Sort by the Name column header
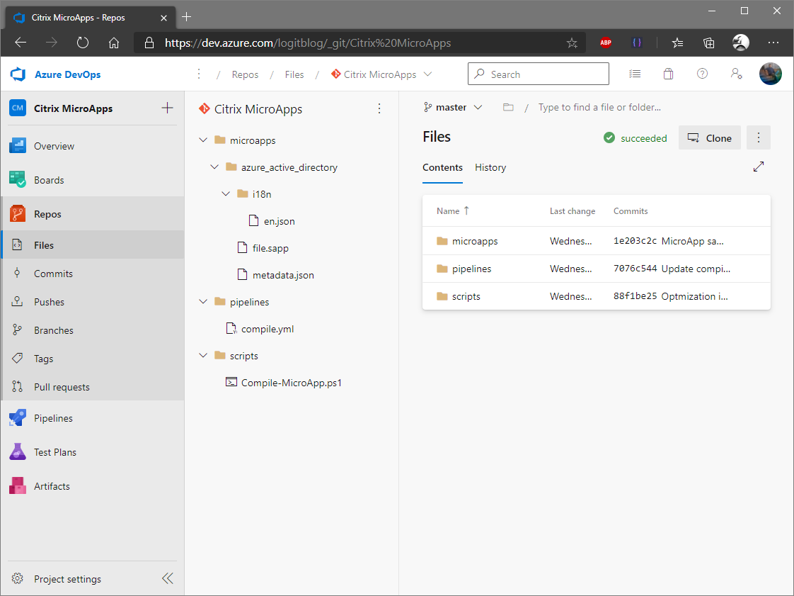794x596 pixels. (453, 211)
